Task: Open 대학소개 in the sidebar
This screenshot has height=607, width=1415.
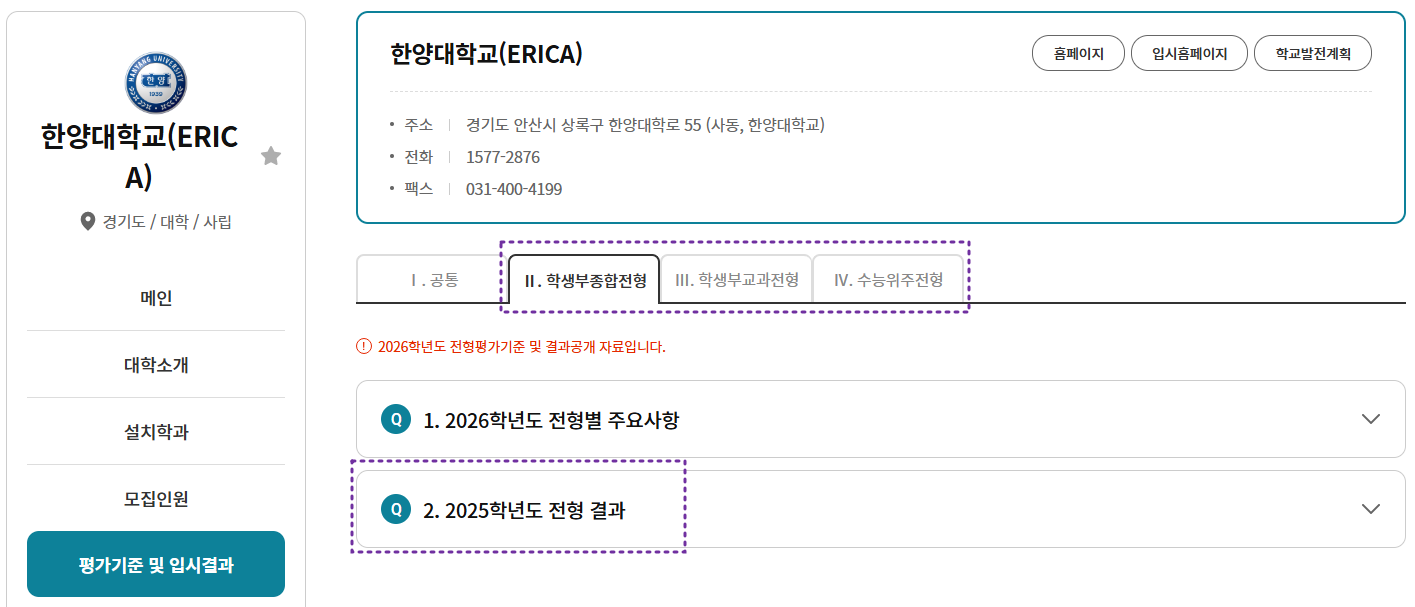Action: pos(156,365)
